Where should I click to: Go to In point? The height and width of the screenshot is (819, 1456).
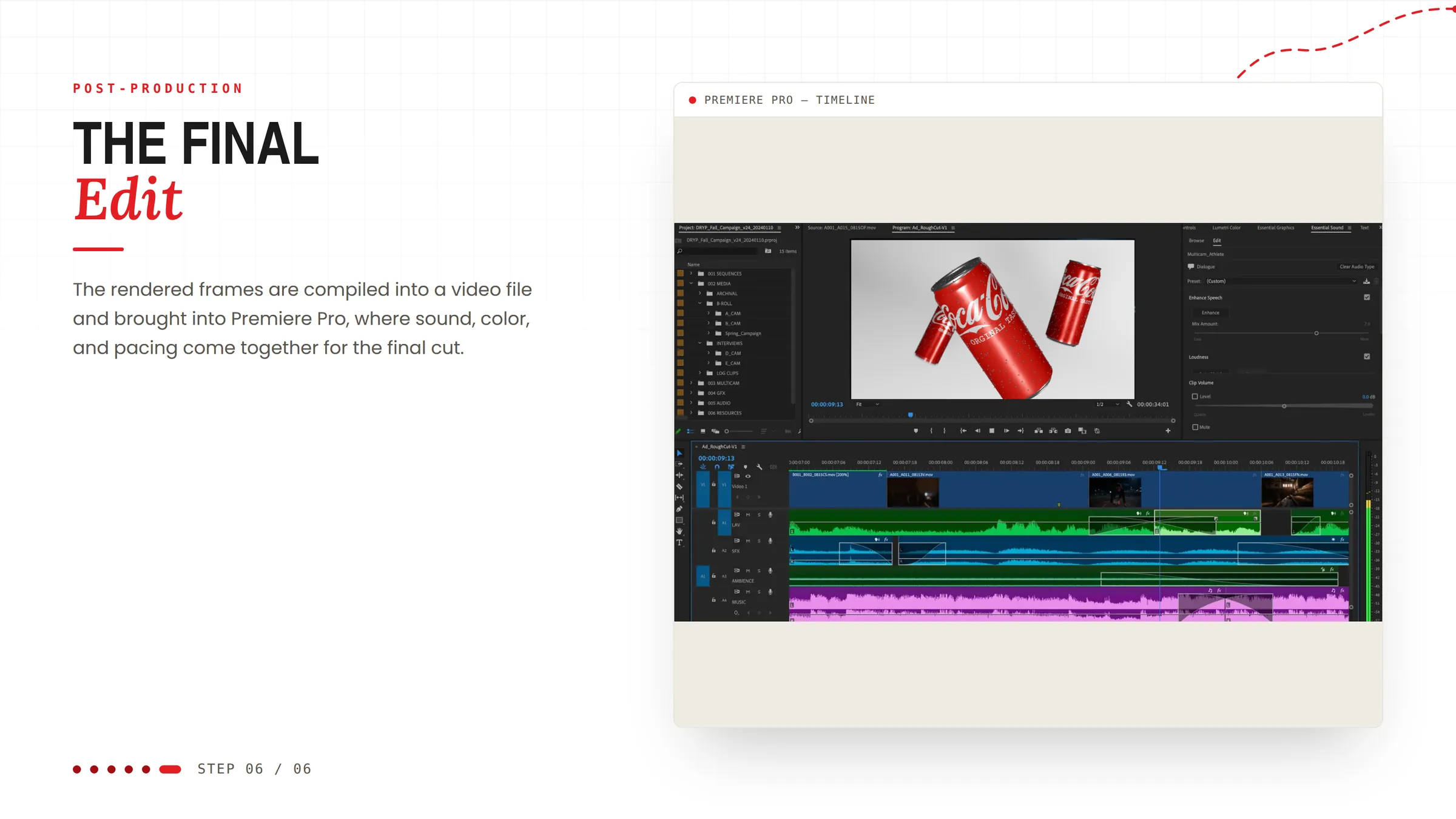click(x=963, y=431)
